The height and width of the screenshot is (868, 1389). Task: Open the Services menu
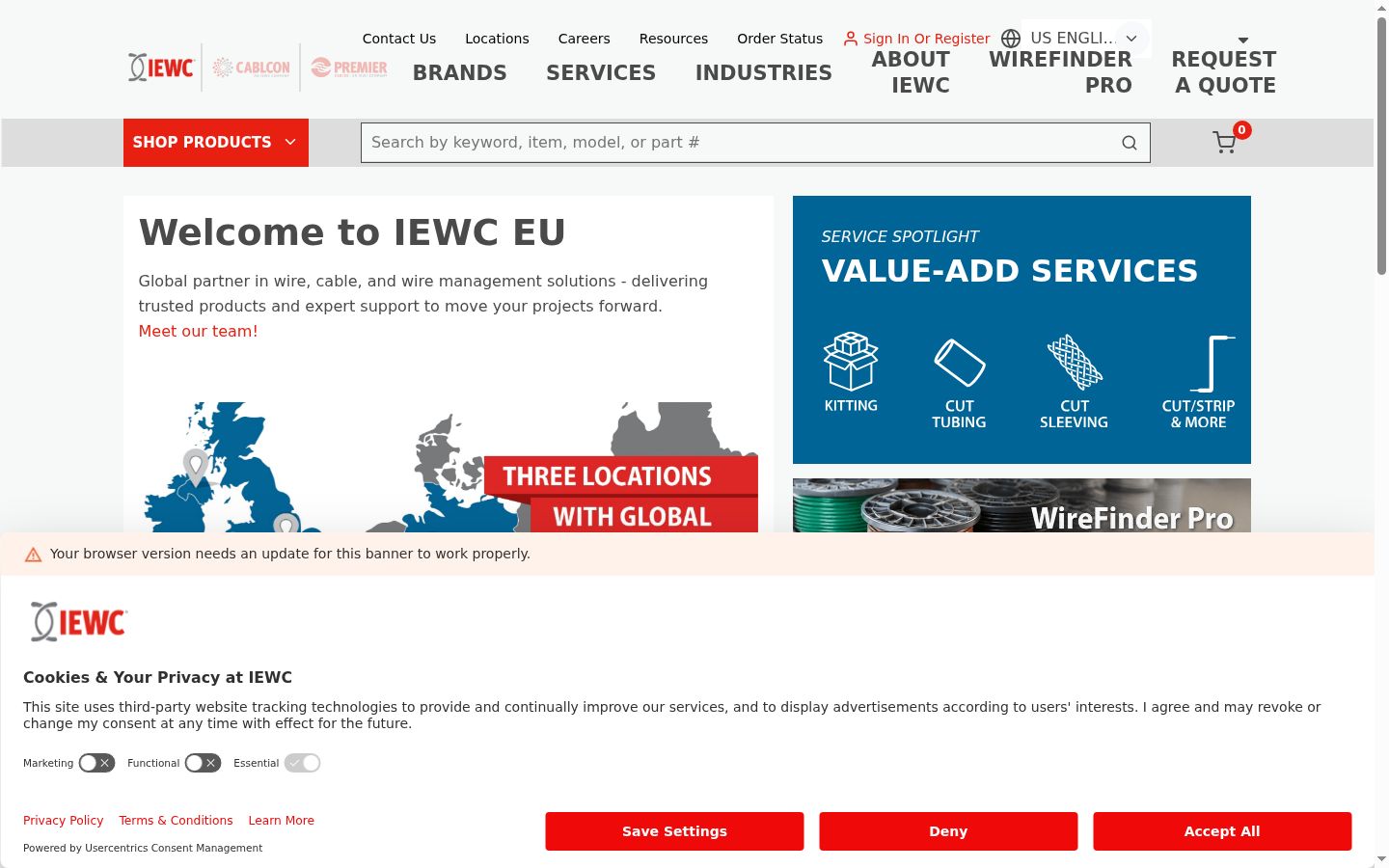(x=601, y=72)
